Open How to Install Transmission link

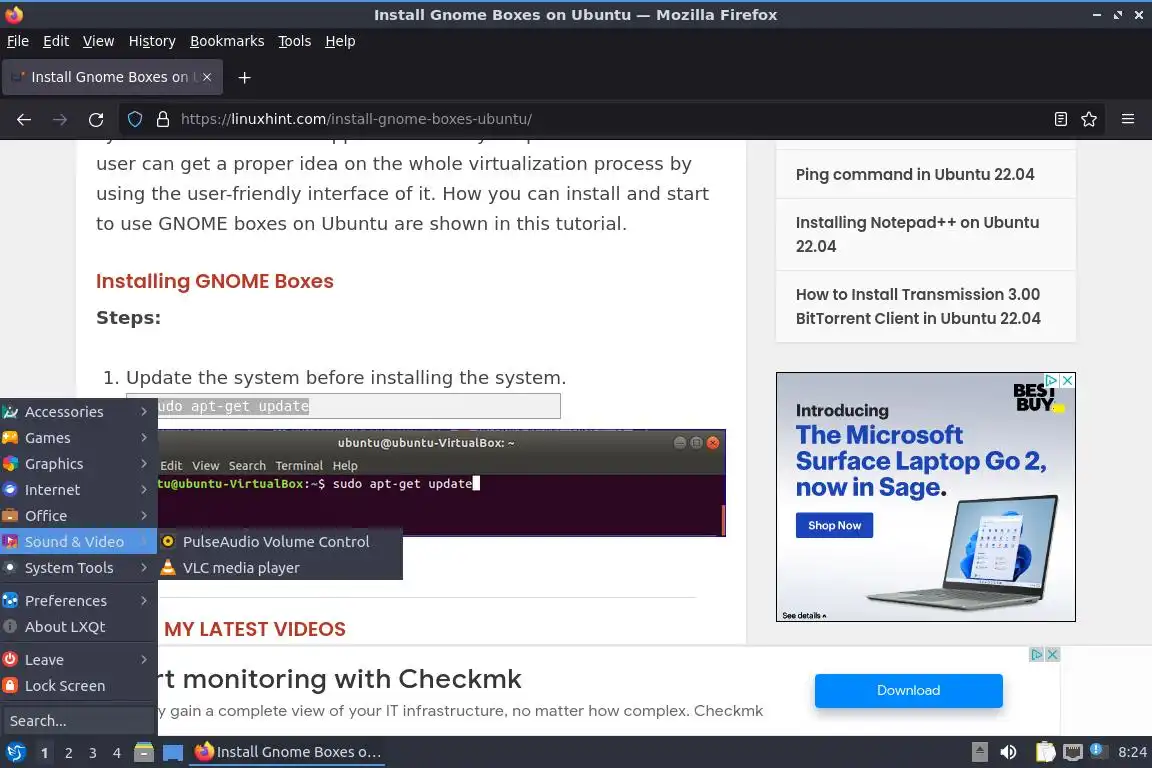tap(918, 306)
